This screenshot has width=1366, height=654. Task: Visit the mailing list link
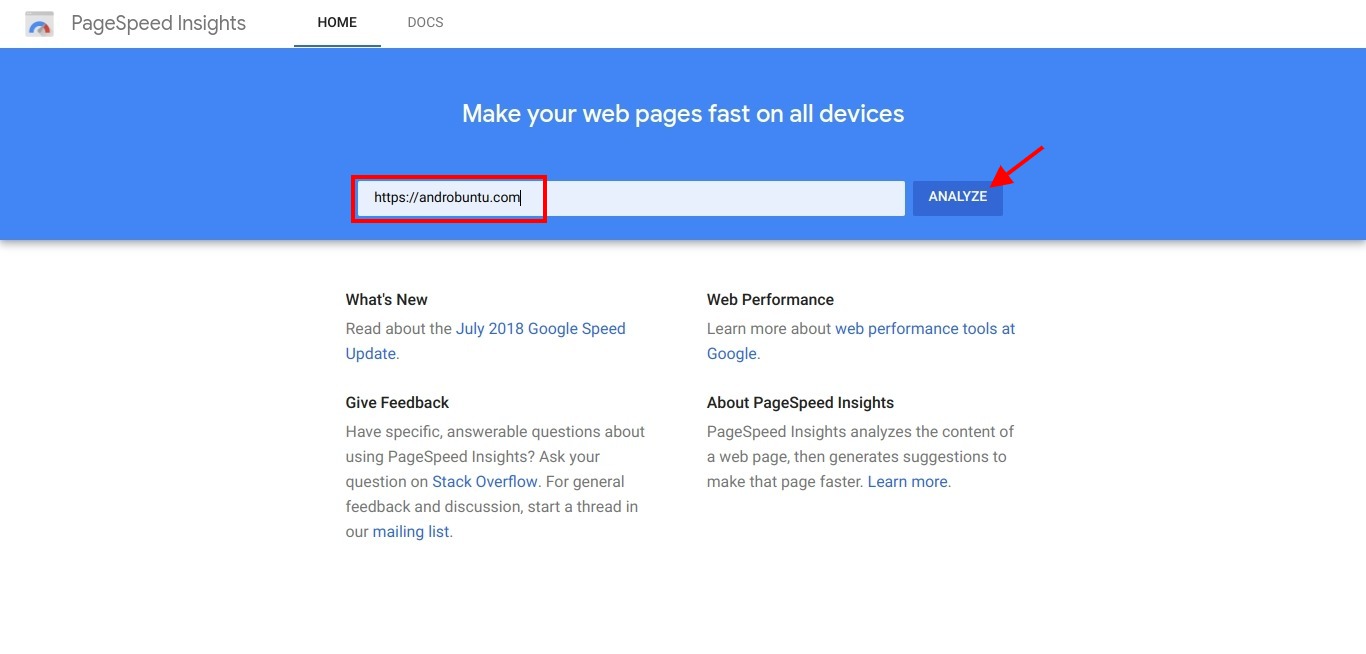pyautogui.click(x=410, y=531)
